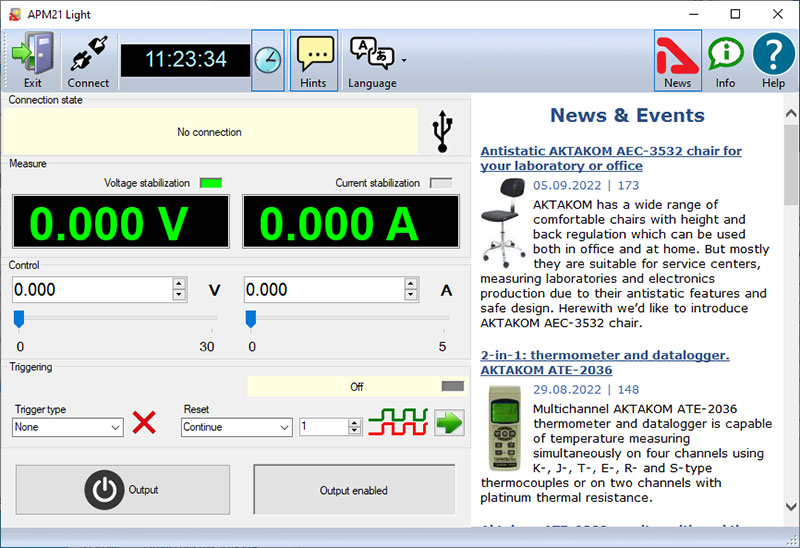Increase current with spinner up arrow

[411, 284]
